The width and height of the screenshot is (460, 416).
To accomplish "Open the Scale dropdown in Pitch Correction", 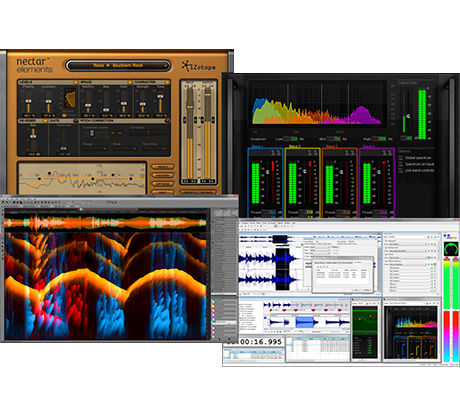I will (124, 149).
